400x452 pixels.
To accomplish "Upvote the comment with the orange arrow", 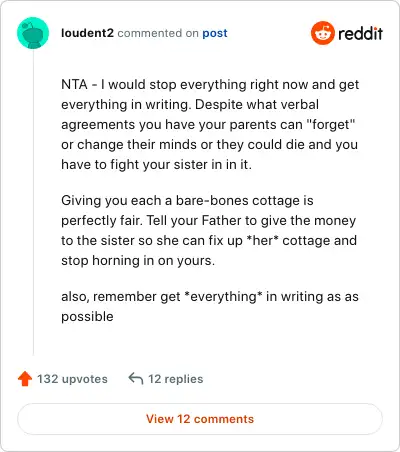I will tap(25, 379).
